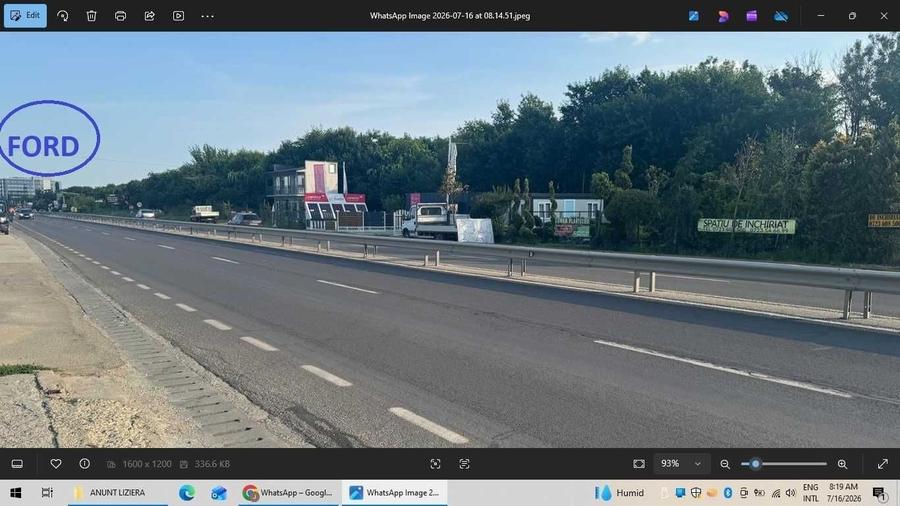The width and height of the screenshot is (900, 506).
Task: Click the 336.6 KB file size text
Action: point(212,464)
